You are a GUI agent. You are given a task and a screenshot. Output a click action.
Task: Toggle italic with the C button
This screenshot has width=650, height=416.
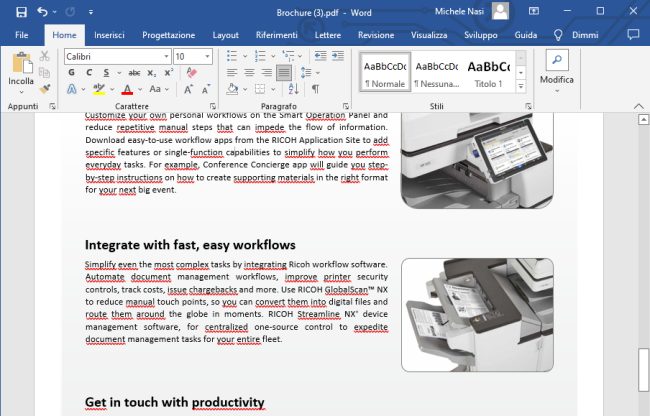tap(89, 73)
